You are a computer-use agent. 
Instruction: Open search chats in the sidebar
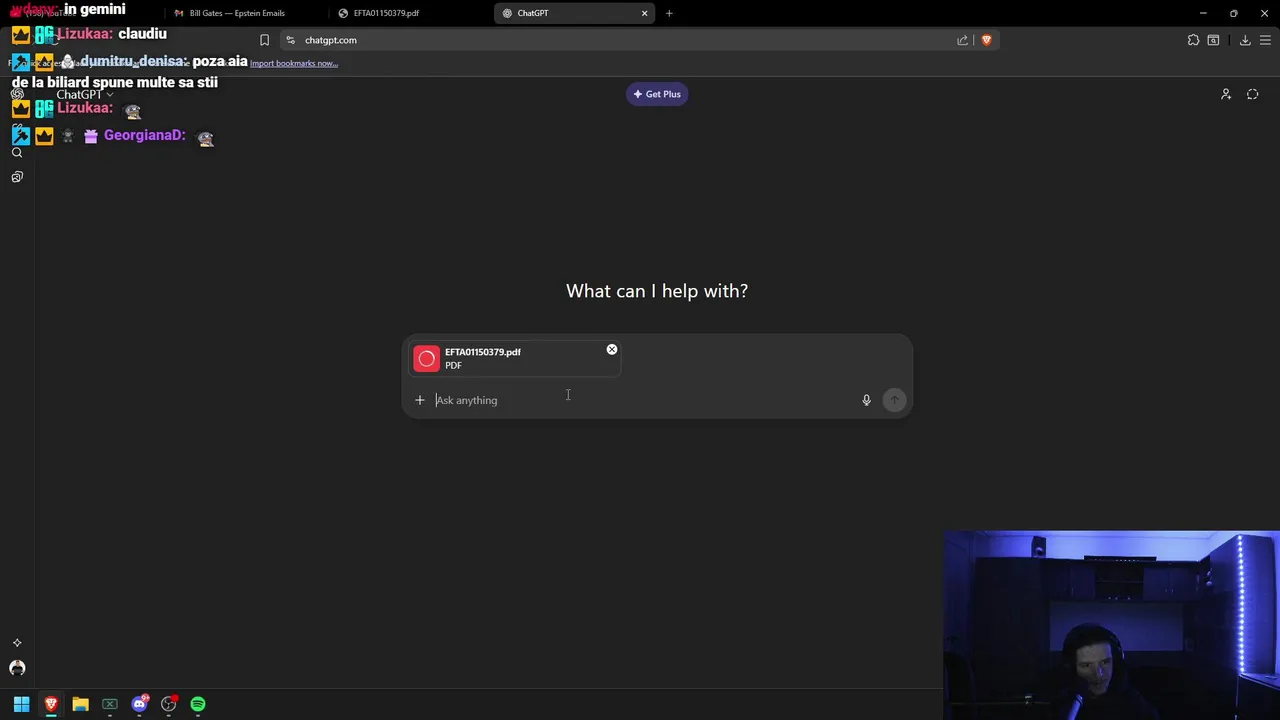pos(17,153)
